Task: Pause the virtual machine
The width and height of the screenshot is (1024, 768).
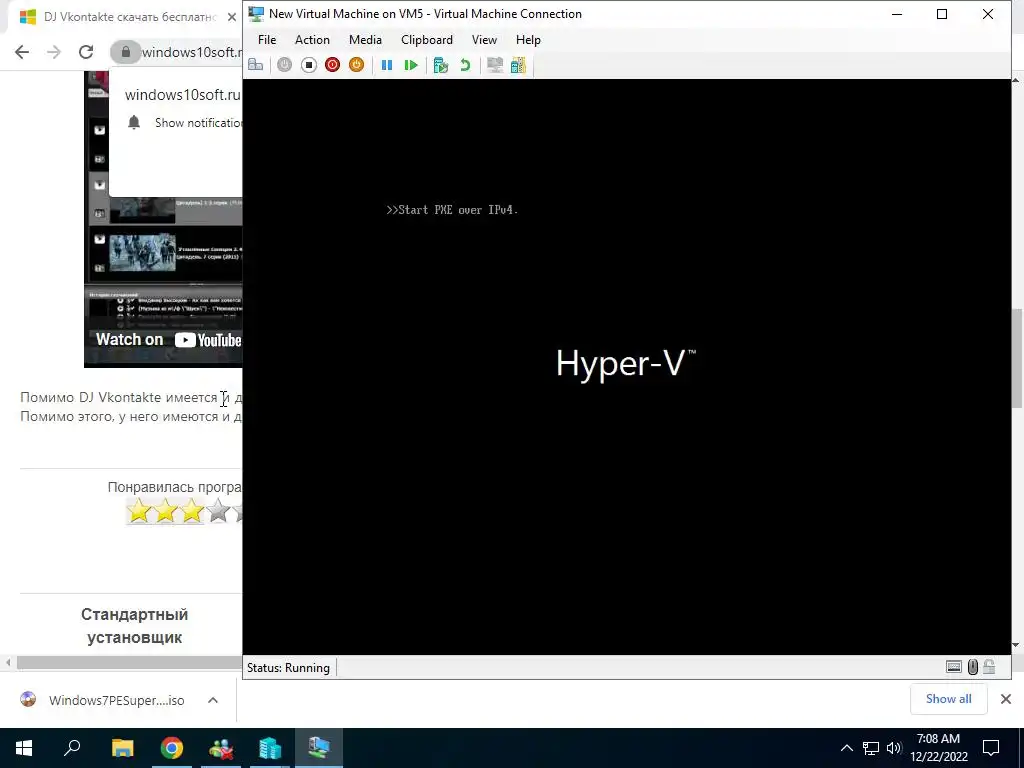Action: point(387,65)
